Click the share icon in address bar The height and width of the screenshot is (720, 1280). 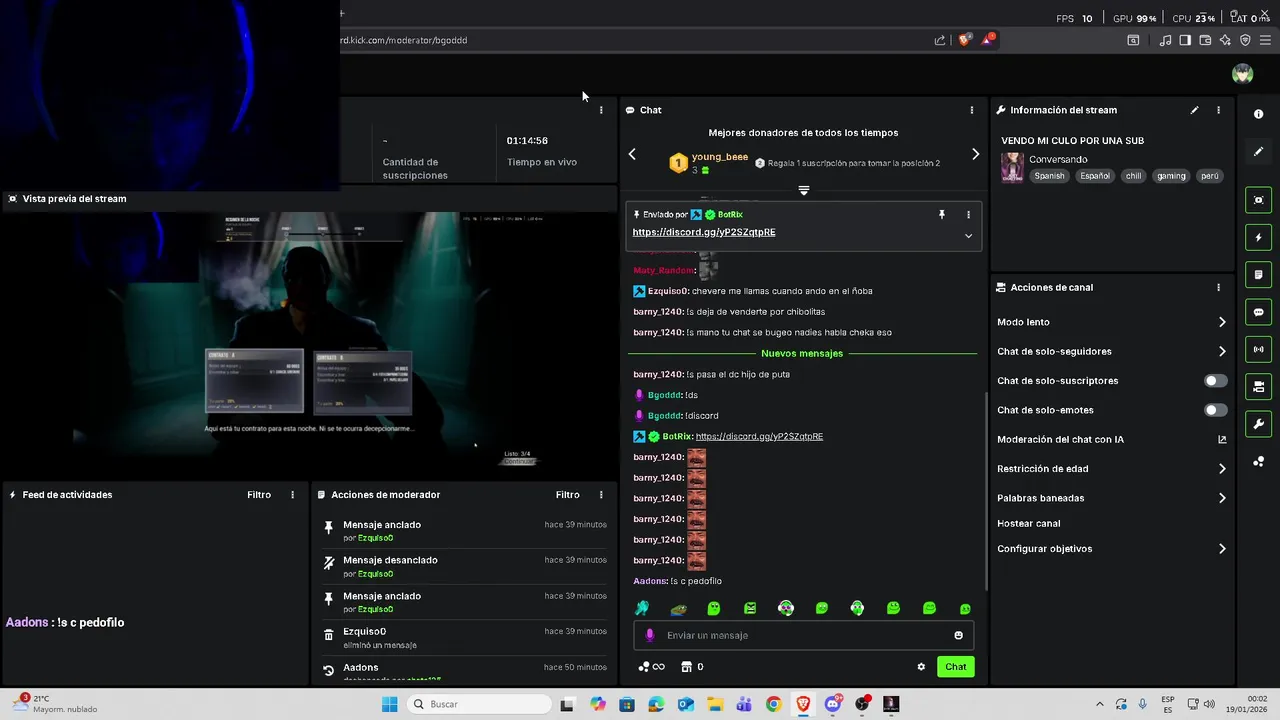(x=940, y=40)
